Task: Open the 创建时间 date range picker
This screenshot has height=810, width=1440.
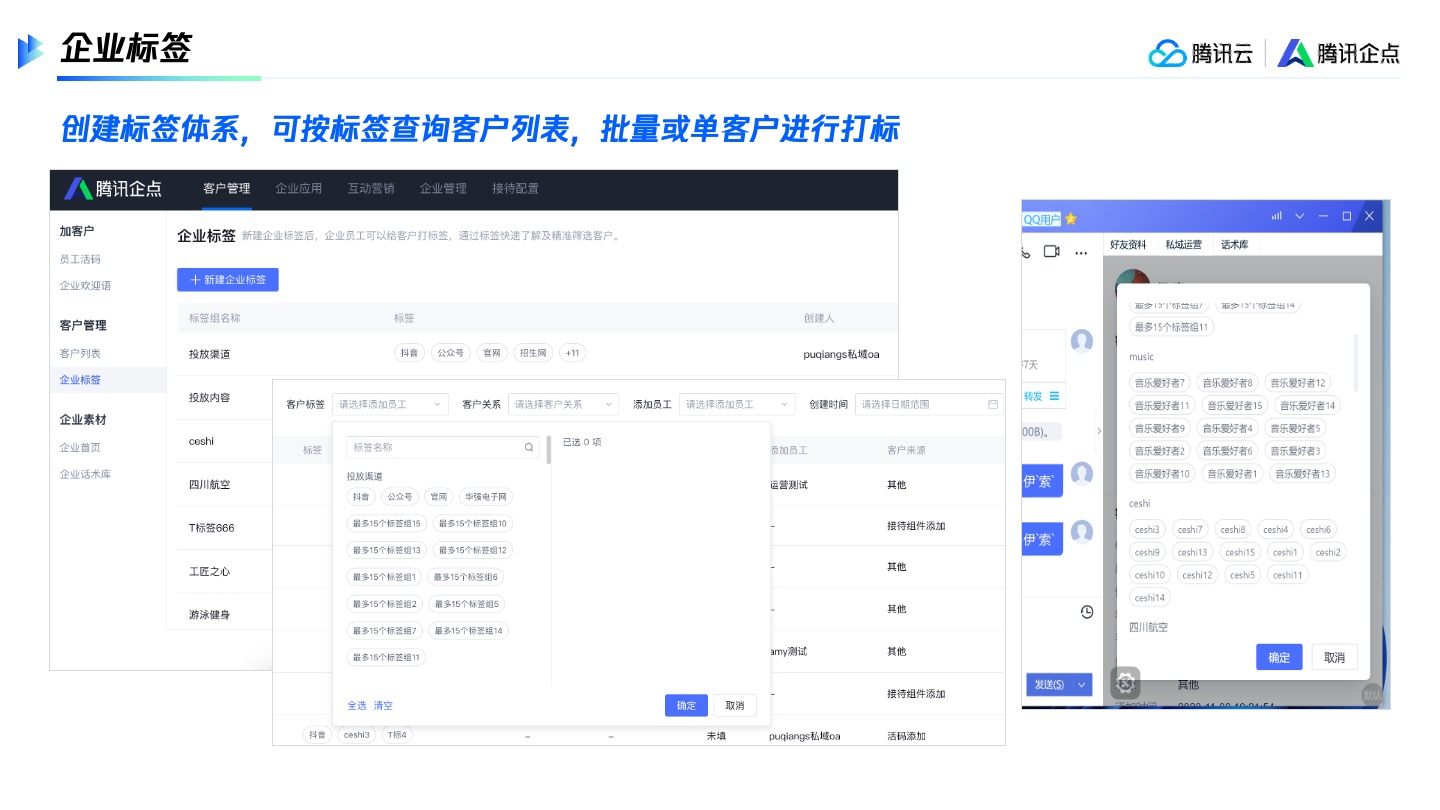Action: (930, 404)
